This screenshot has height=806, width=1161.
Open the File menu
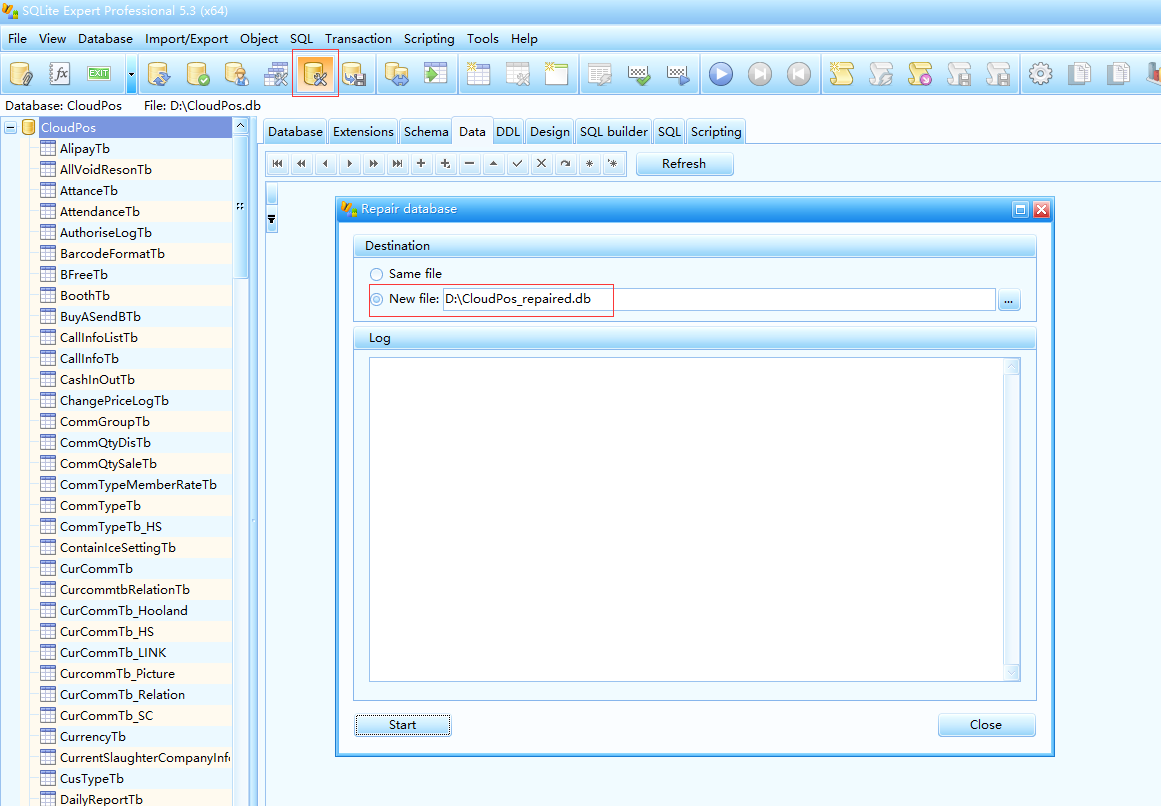(18, 38)
